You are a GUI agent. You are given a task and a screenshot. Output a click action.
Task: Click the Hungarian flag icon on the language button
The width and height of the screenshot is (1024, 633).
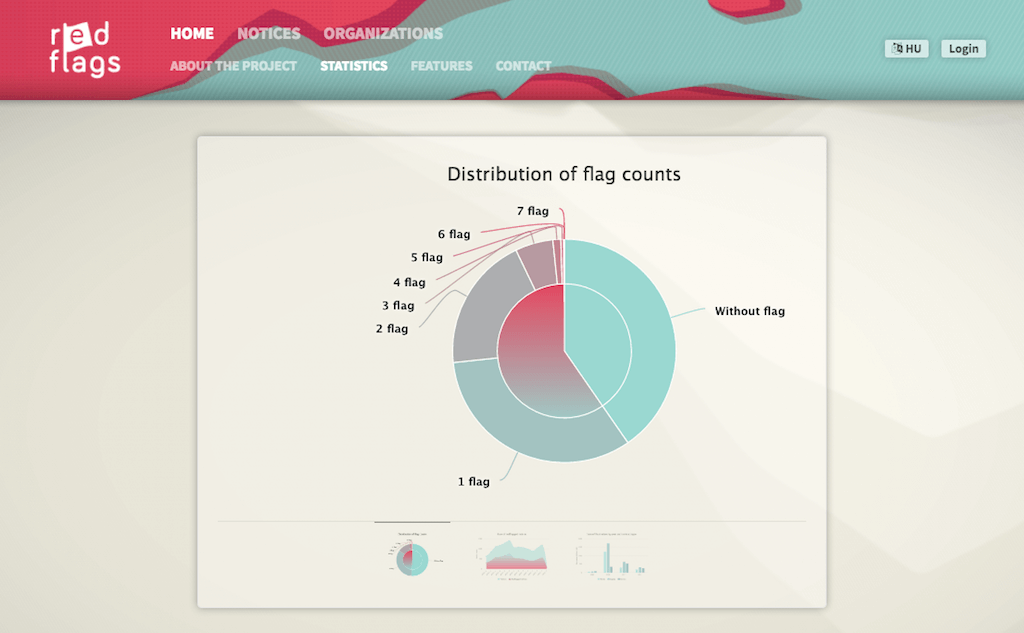pos(897,48)
